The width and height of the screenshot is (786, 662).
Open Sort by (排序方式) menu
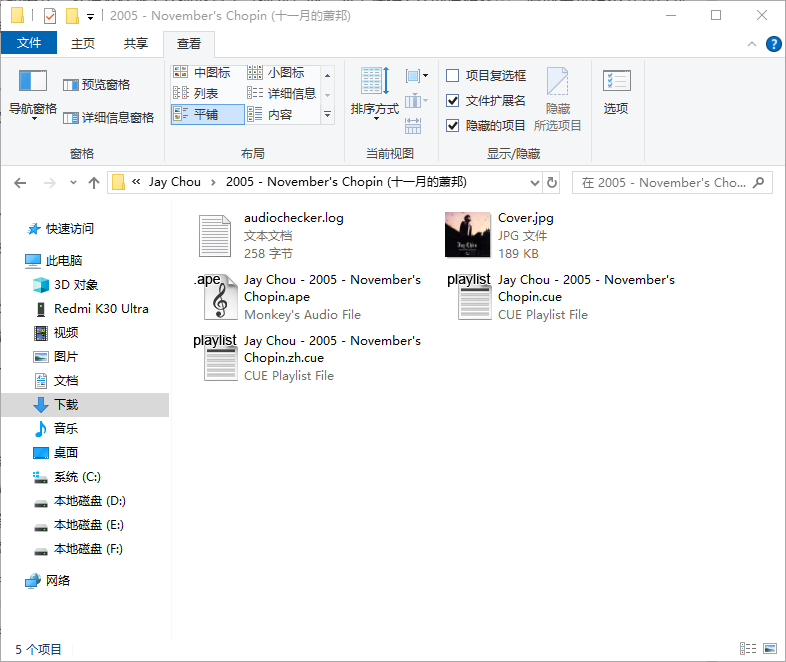coord(375,94)
